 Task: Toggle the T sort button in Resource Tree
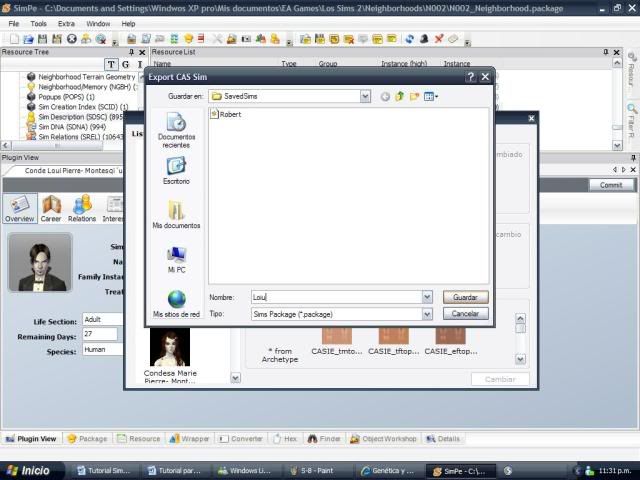[111, 64]
